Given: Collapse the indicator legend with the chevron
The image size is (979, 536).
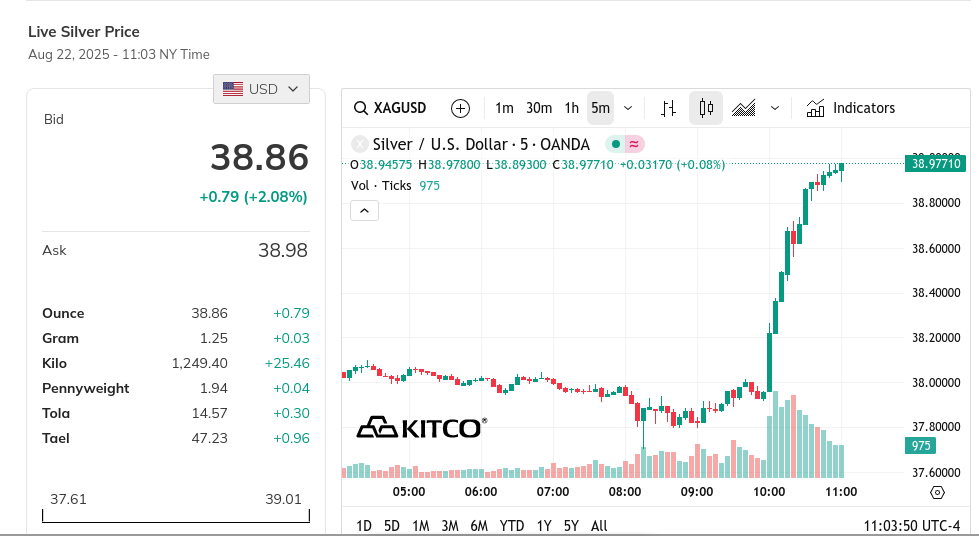Looking at the screenshot, I should point(365,211).
